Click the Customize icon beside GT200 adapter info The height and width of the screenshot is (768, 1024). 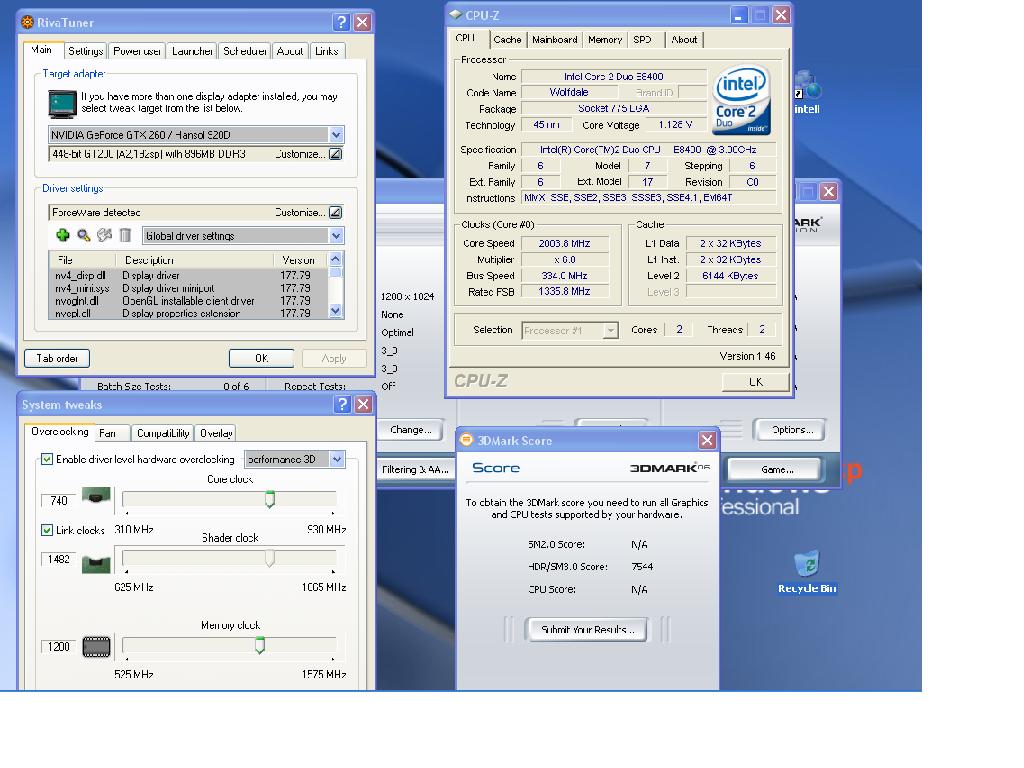(335, 154)
